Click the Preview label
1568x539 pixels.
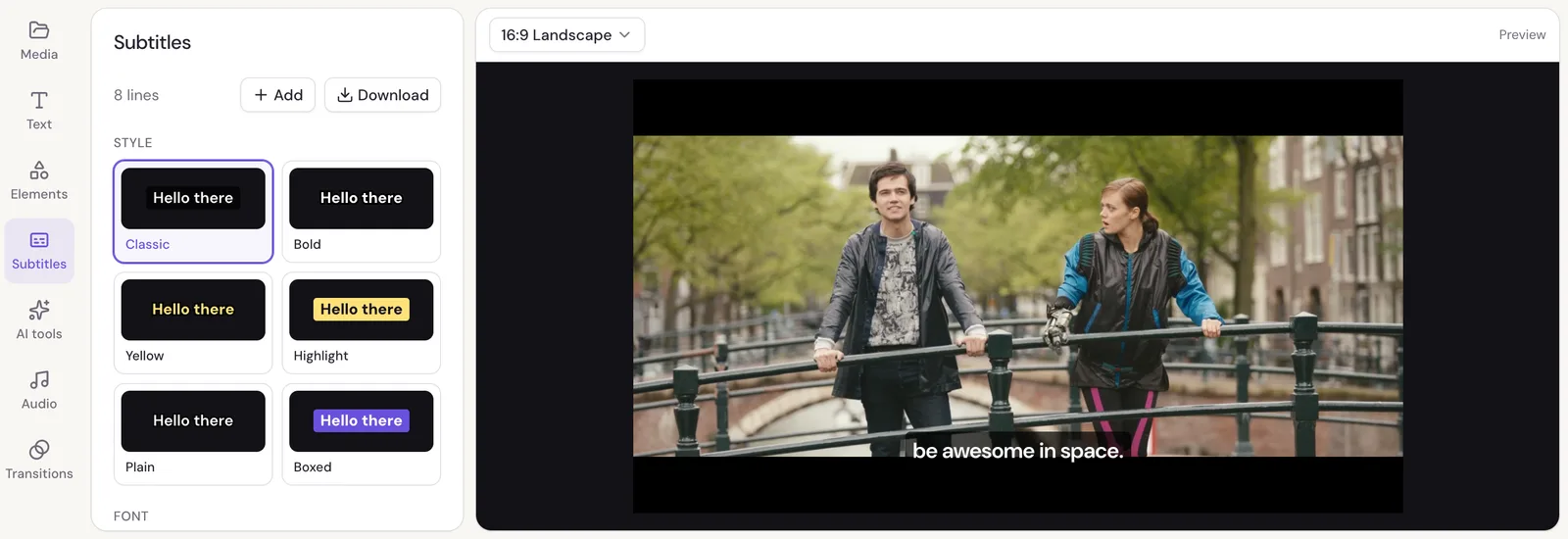tap(1522, 35)
